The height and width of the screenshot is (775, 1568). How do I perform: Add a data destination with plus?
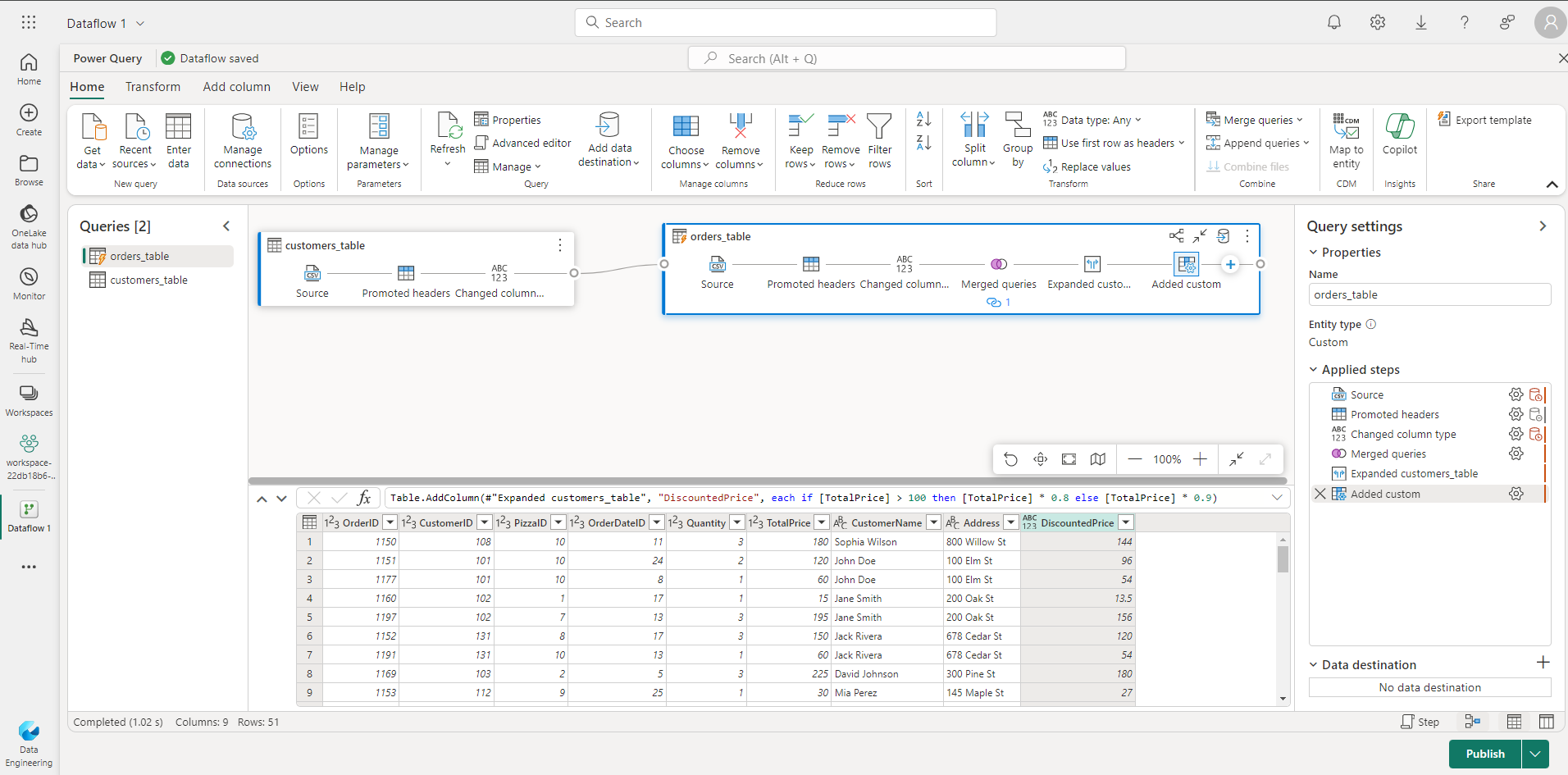point(1543,663)
